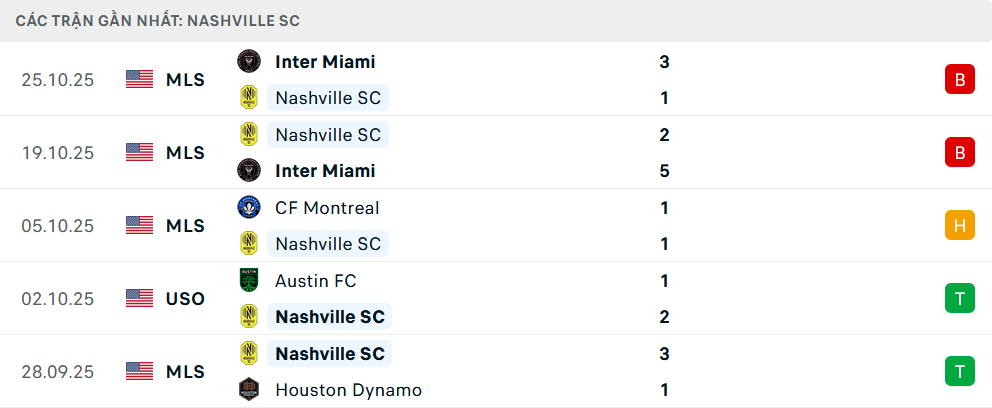Open Inter Miami name in 25.10.25 match

pyautogui.click(x=325, y=62)
